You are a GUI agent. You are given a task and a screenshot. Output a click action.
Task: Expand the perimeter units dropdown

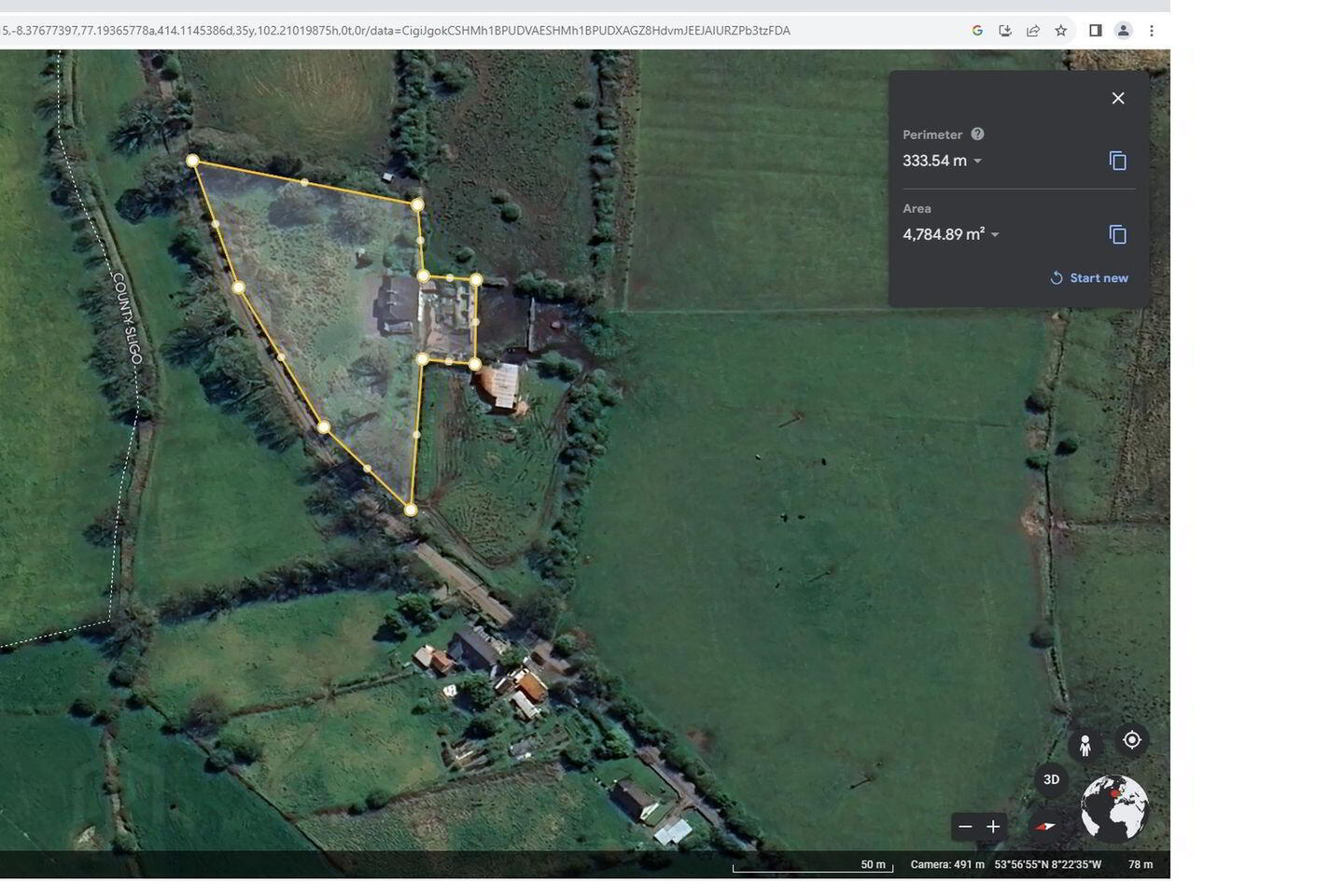pyautogui.click(x=977, y=161)
